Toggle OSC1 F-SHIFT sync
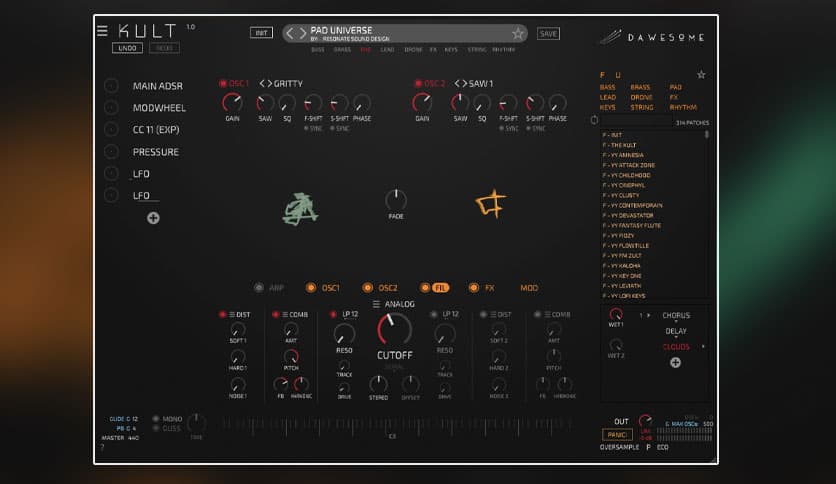The image size is (836, 484). click(x=307, y=128)
